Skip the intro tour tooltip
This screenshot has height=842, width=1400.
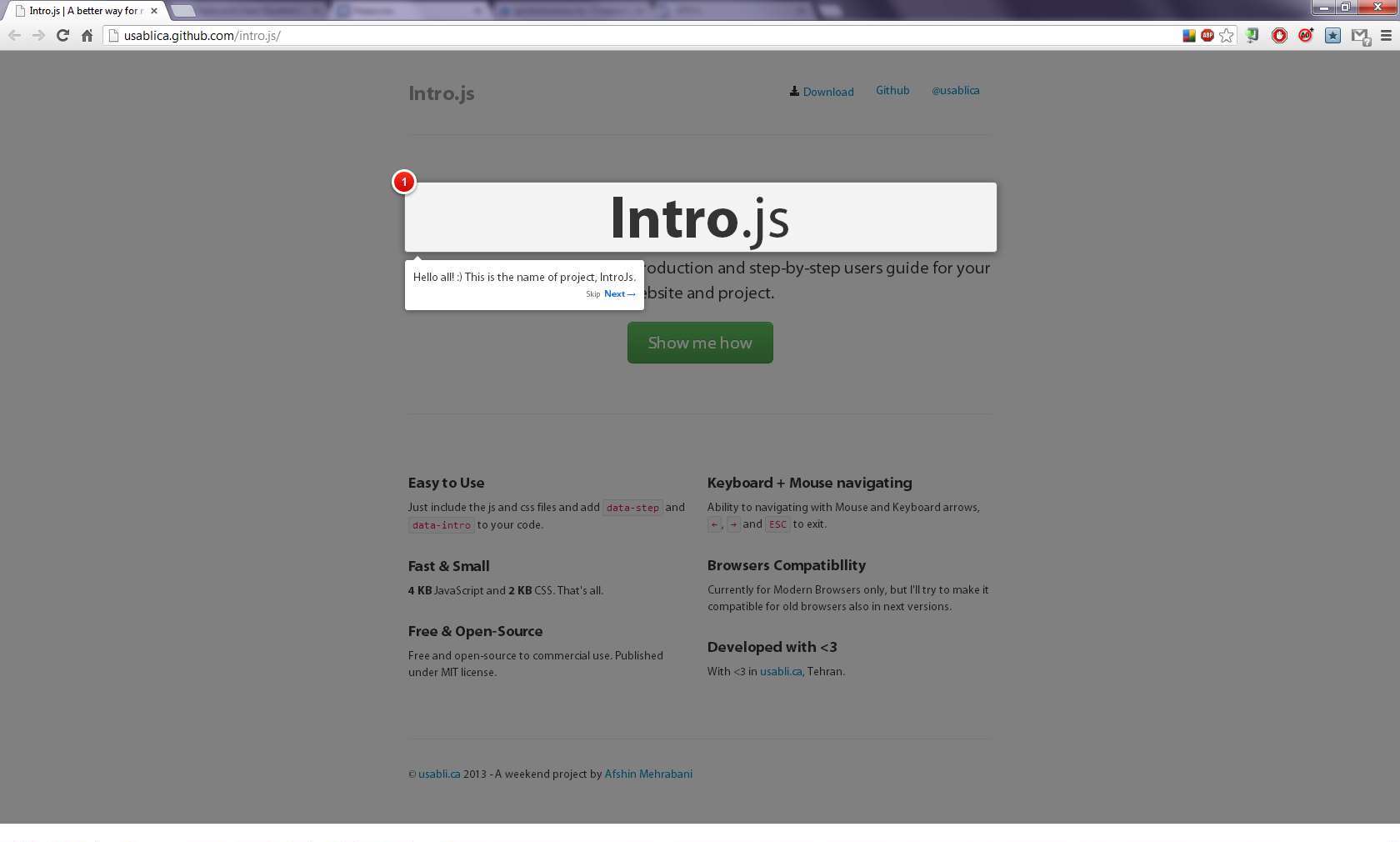click(x=592, y=294)
